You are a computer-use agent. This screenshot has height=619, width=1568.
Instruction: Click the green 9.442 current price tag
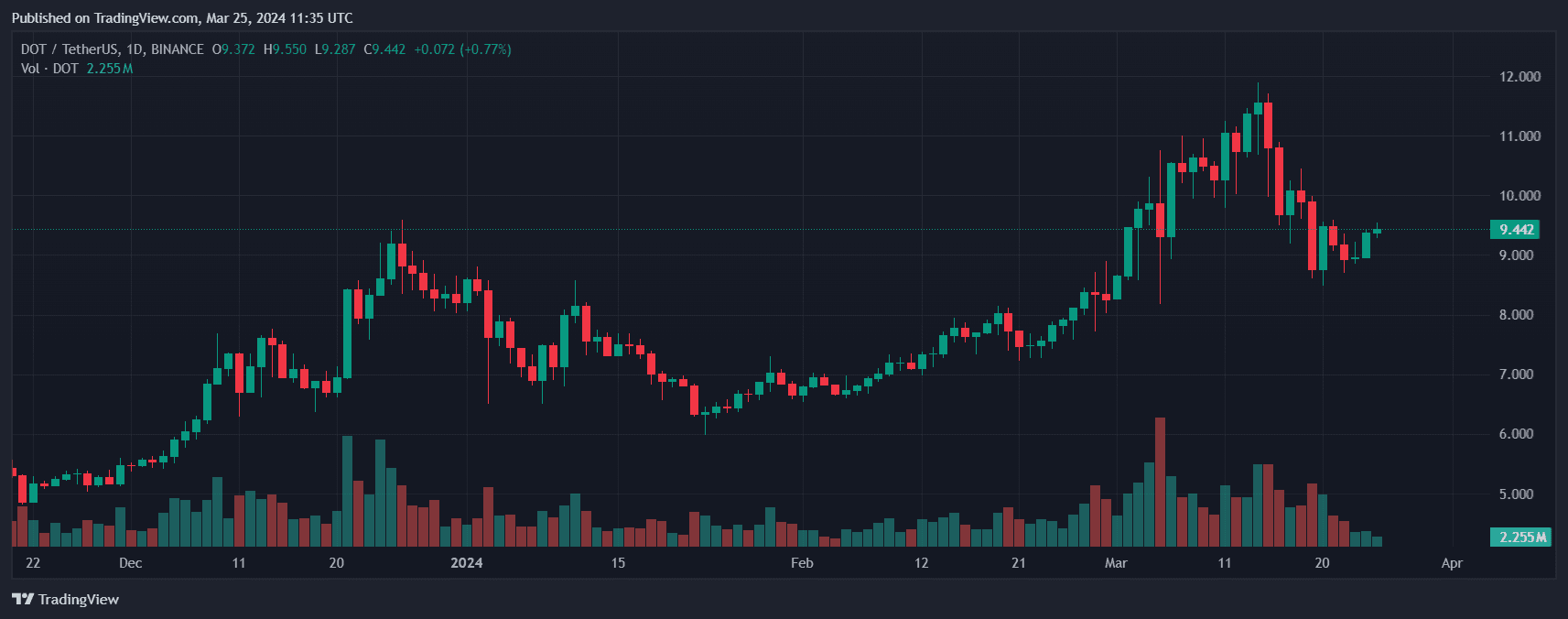coord(1516,230)
